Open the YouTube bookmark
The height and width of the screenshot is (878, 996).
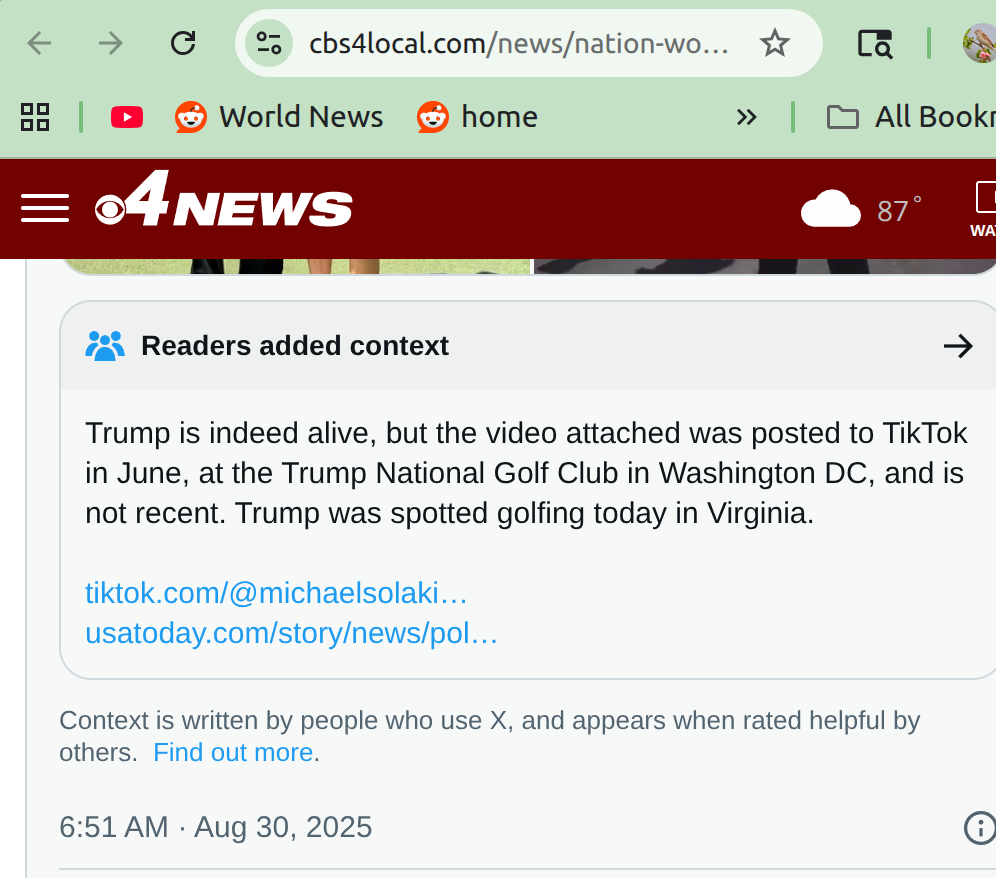coord(126,117)
